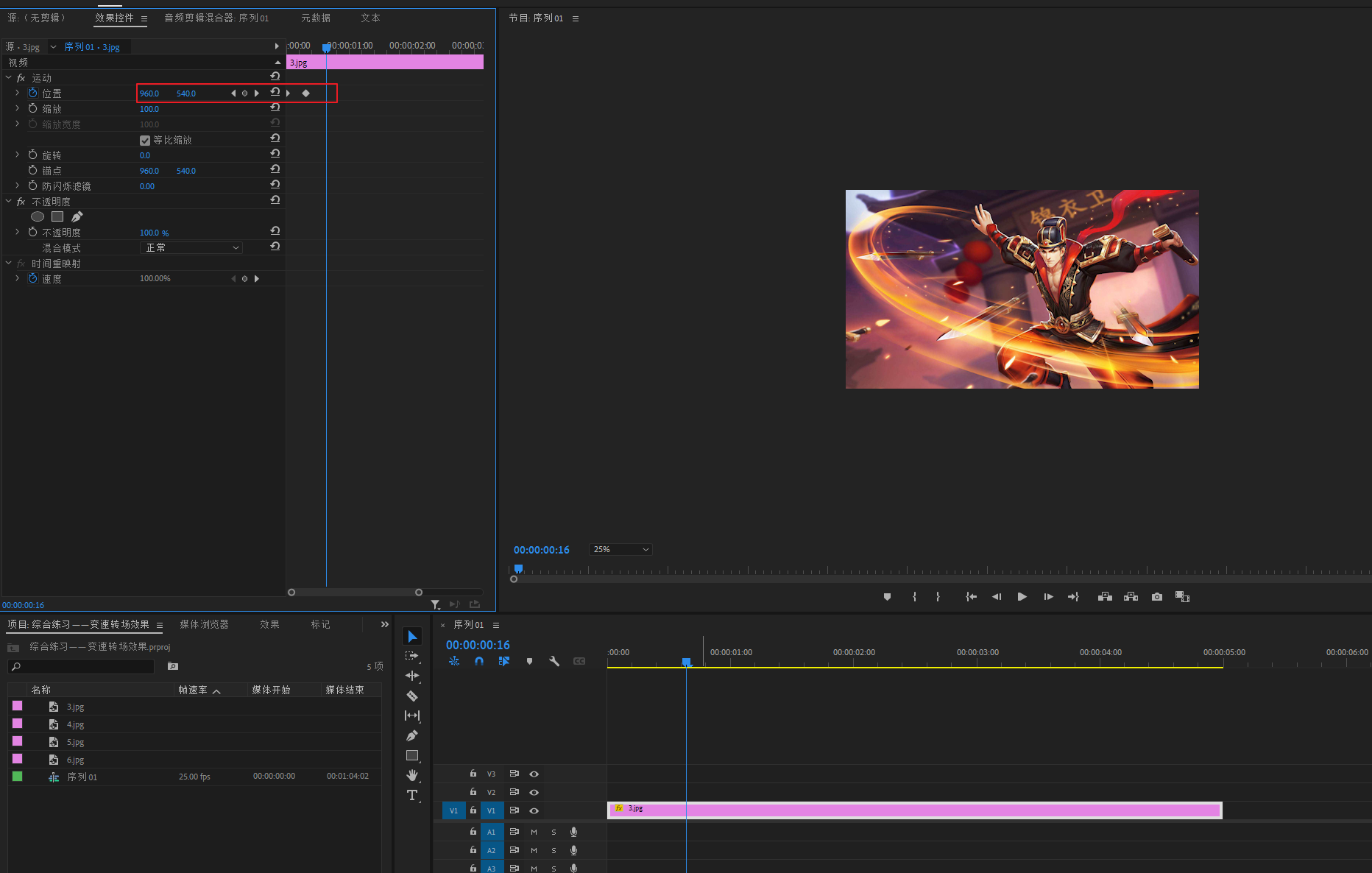1372x873 pixels.
Task: Click the project search input field
Action: (x=85, y=666)
